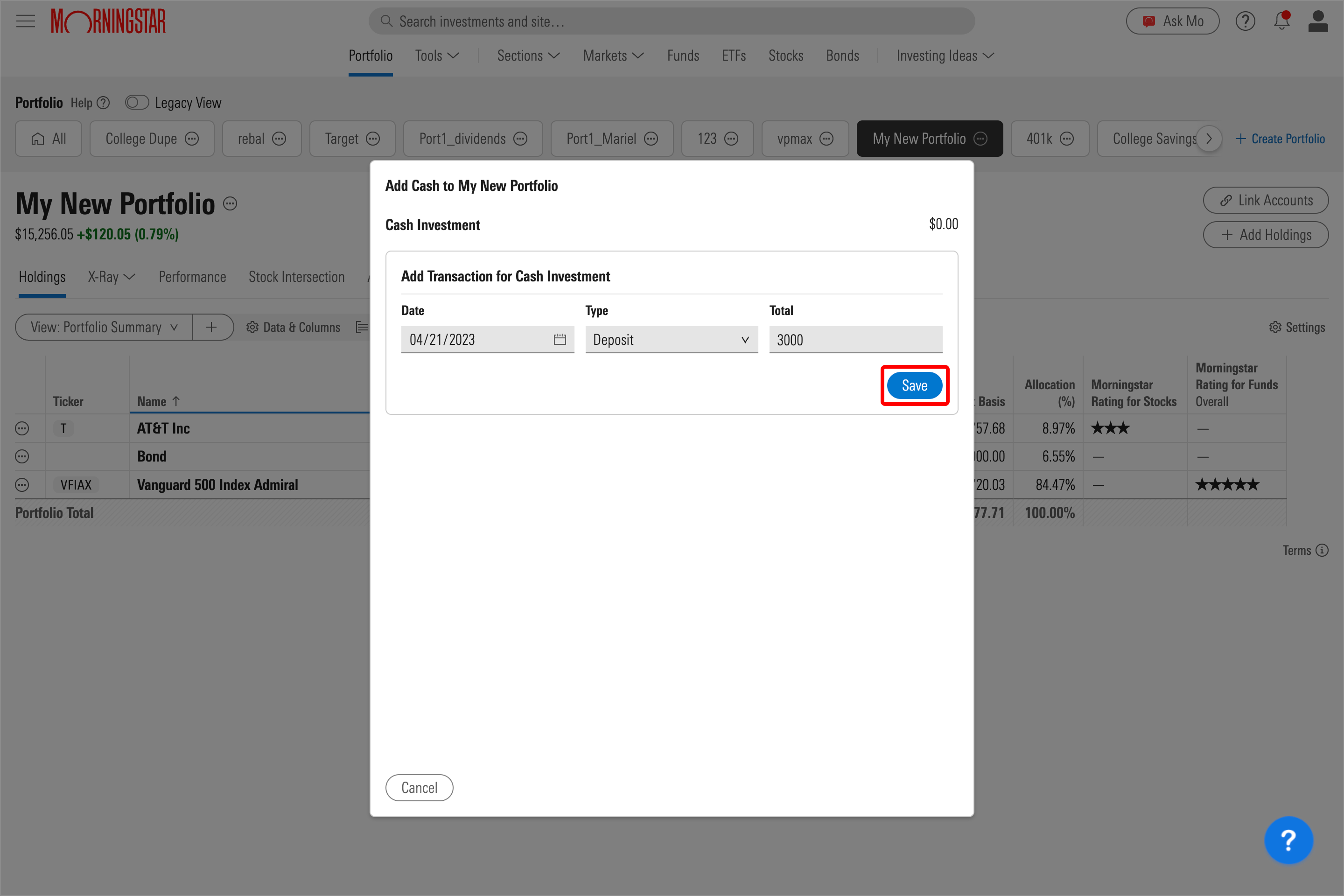Click the Add Holdings button
This screenshot has height=896, width=1344.
point(1266,235)
